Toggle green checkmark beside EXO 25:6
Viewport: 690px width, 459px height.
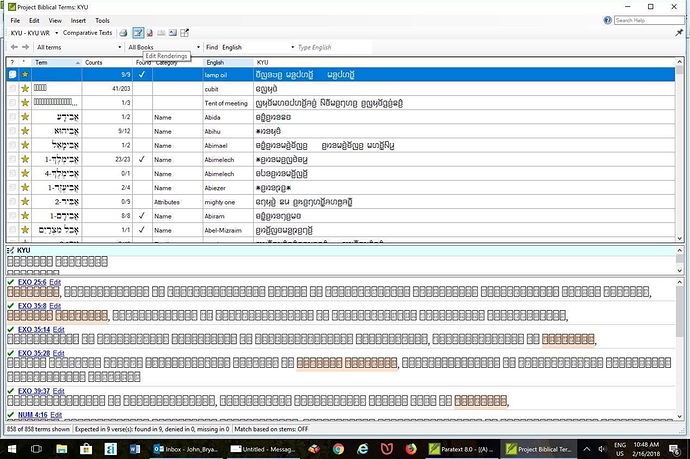click(x=11, y=282)
